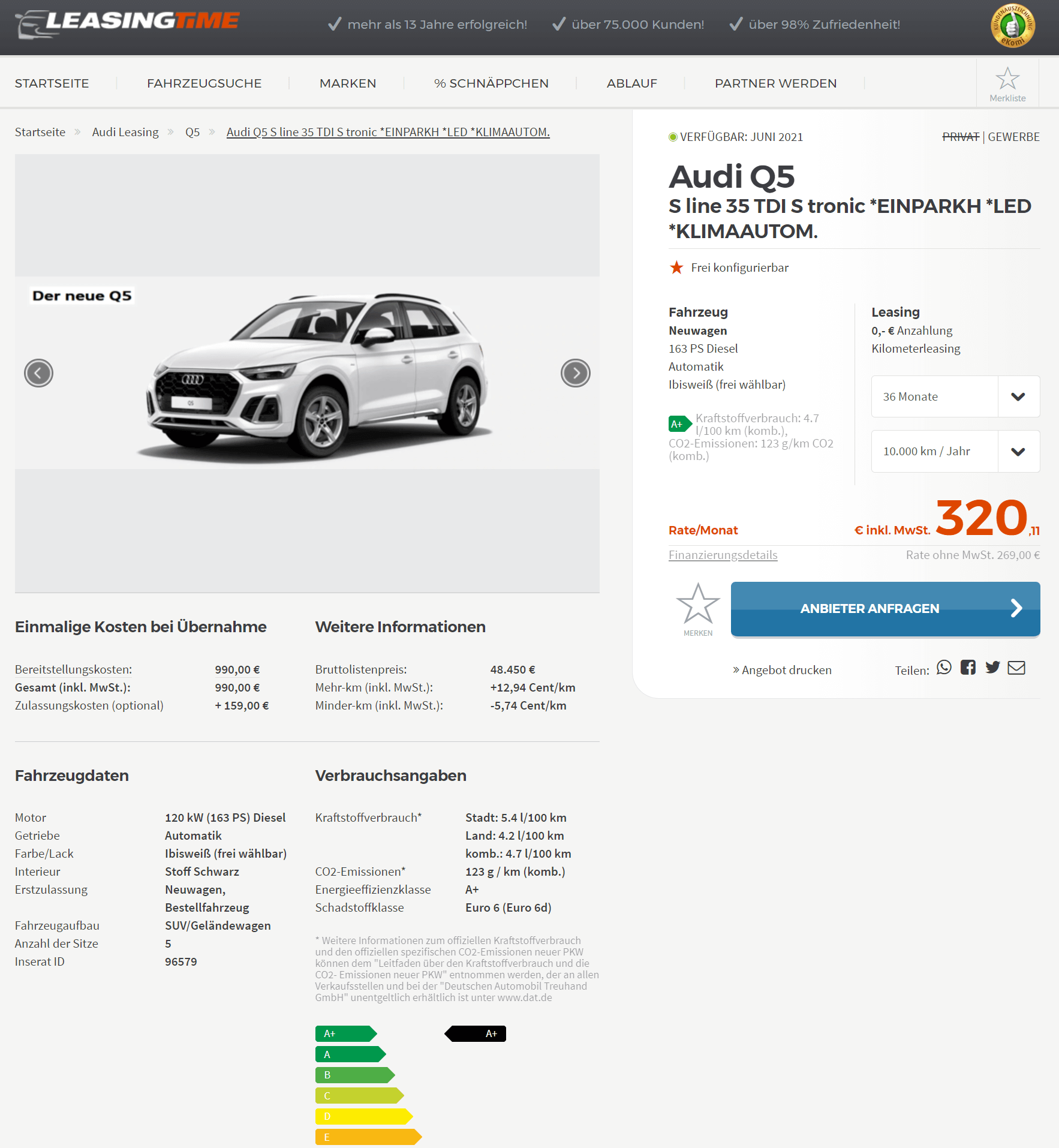Switch to GEWERBE pricing
This screenshot has height=1148, width=1059.
[1013, 137]
